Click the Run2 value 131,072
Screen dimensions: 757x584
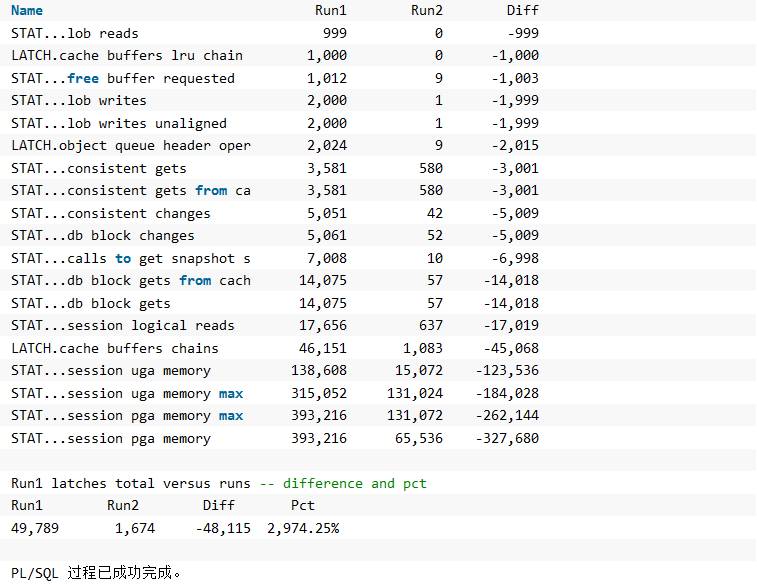click(415, 416)
